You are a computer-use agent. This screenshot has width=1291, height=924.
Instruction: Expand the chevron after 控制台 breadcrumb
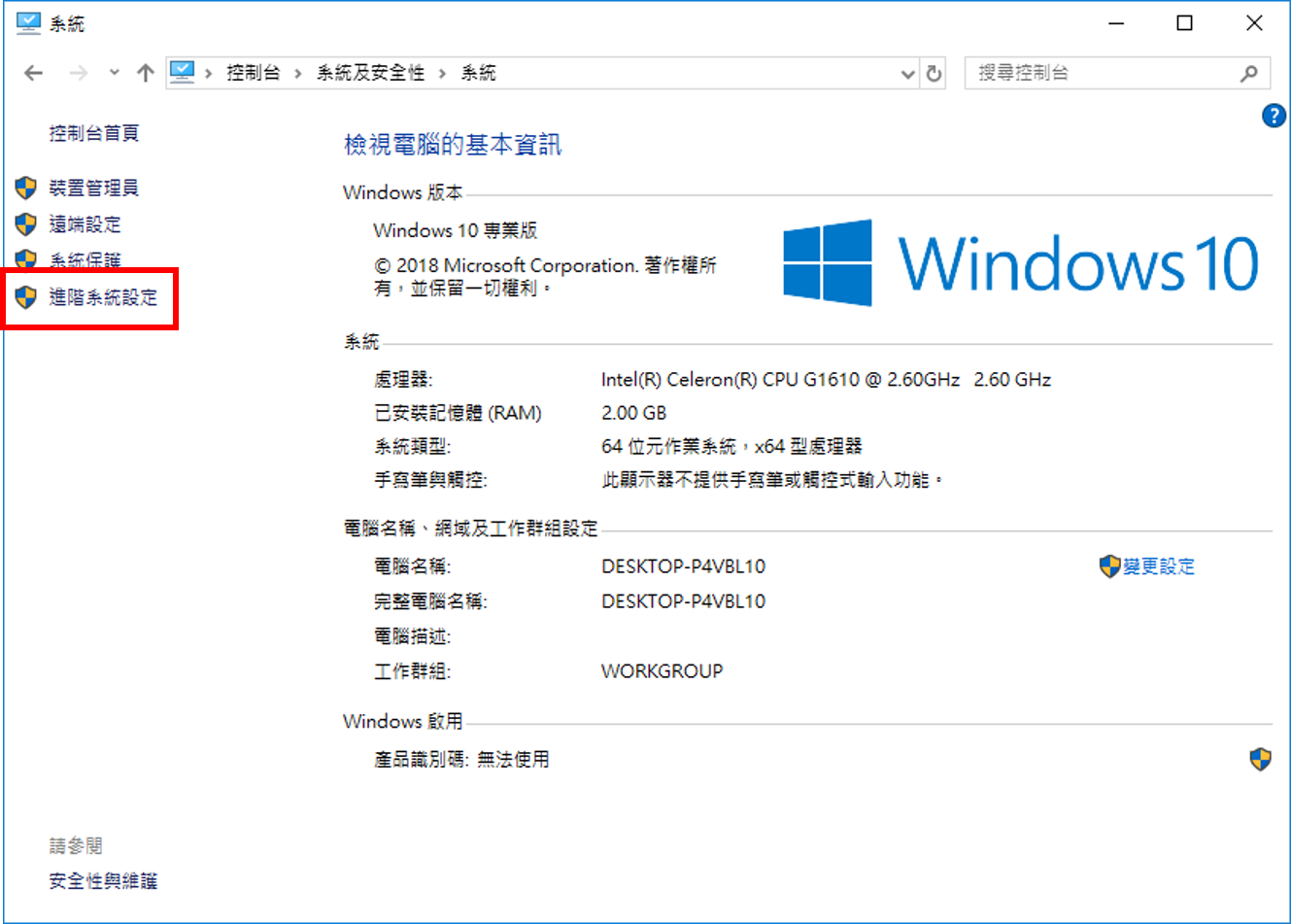click(297, 73)
